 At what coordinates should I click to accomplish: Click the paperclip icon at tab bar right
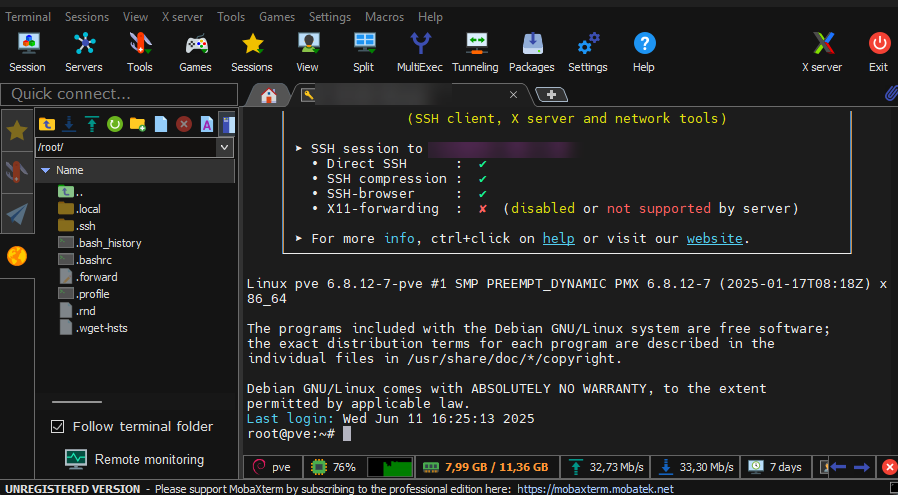pos(891,93)
